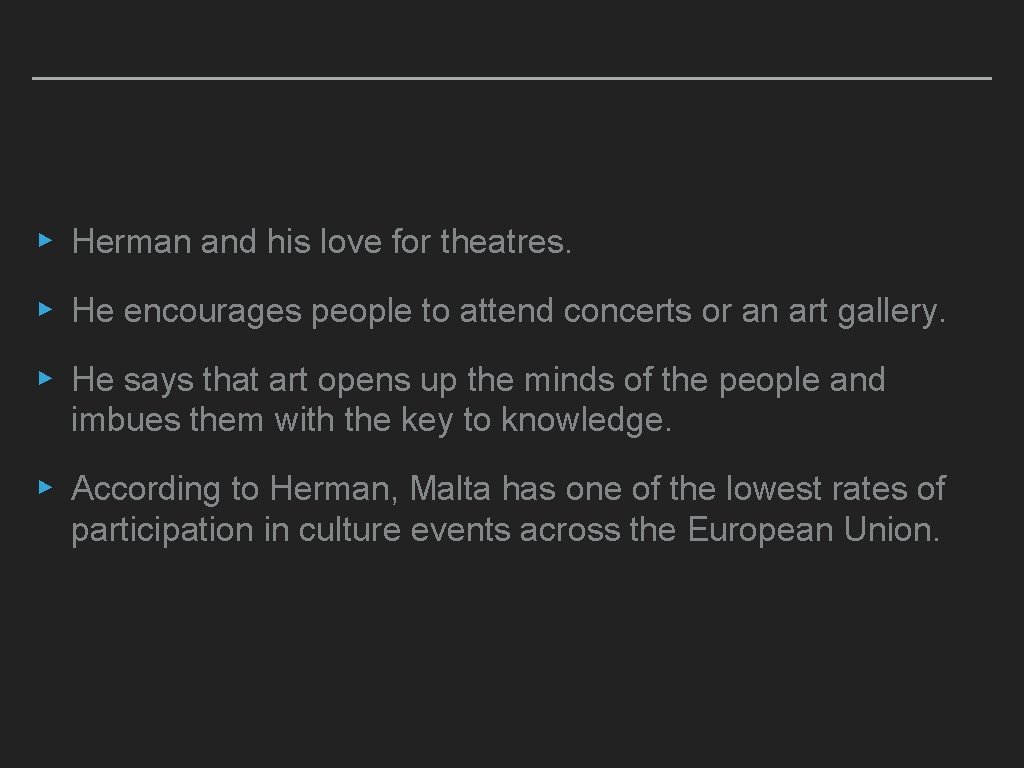The image size is (1024, 768).
Task: Click the word 'concerts' in second bullet
Action: (x=627, y=312)
